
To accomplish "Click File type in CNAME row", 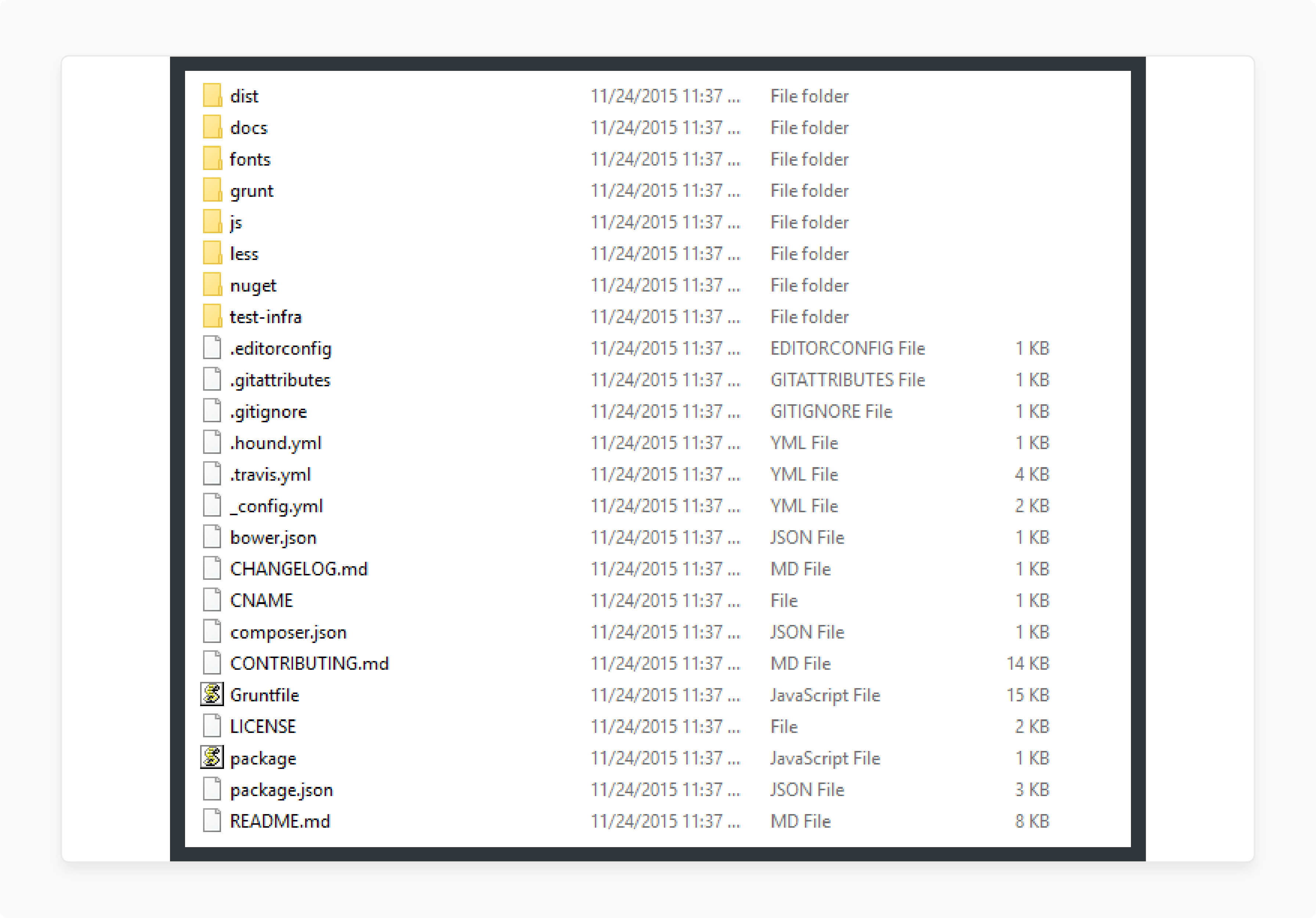I will (x=784, y=600).
